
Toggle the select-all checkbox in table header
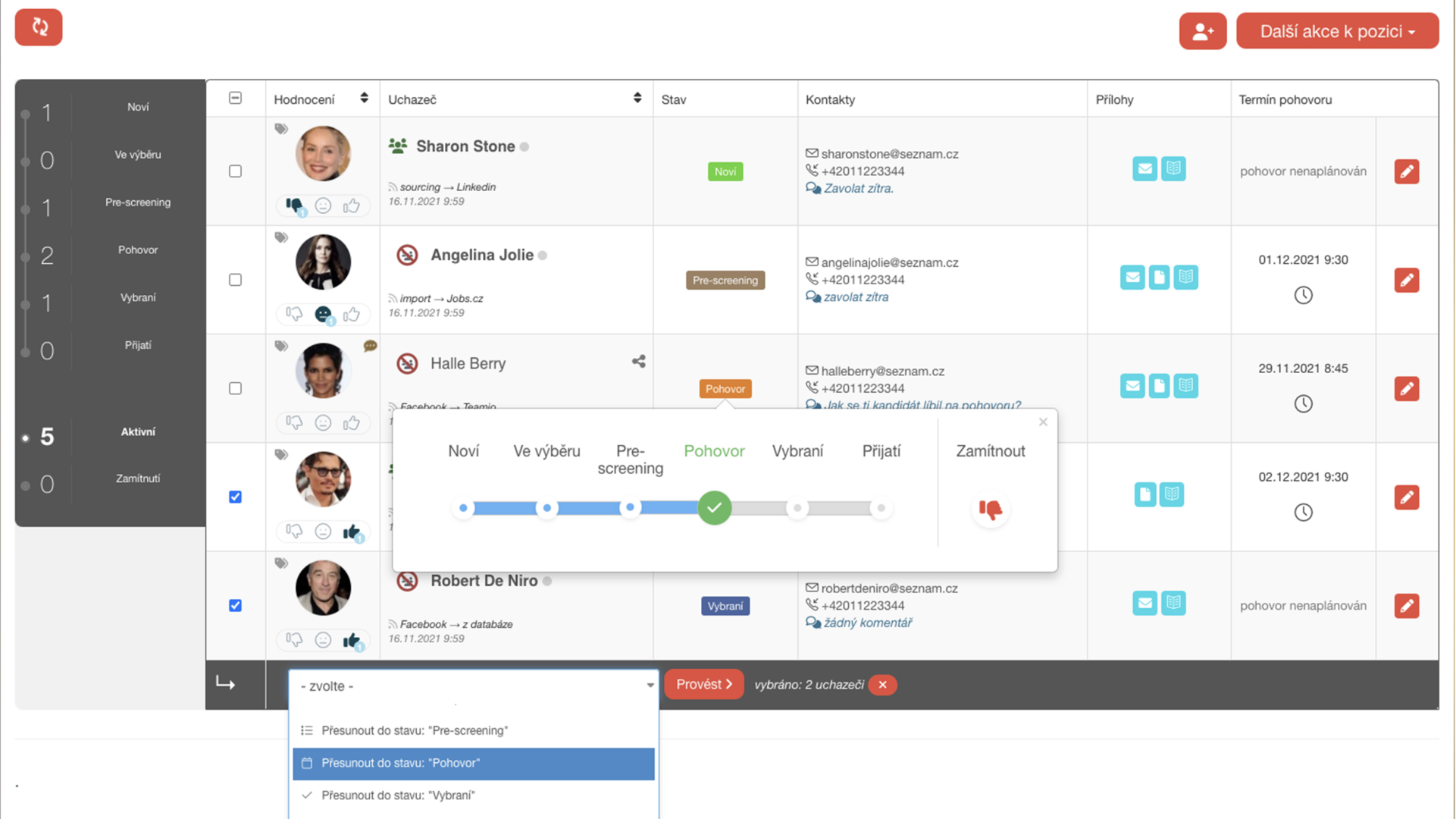(235, 98)
